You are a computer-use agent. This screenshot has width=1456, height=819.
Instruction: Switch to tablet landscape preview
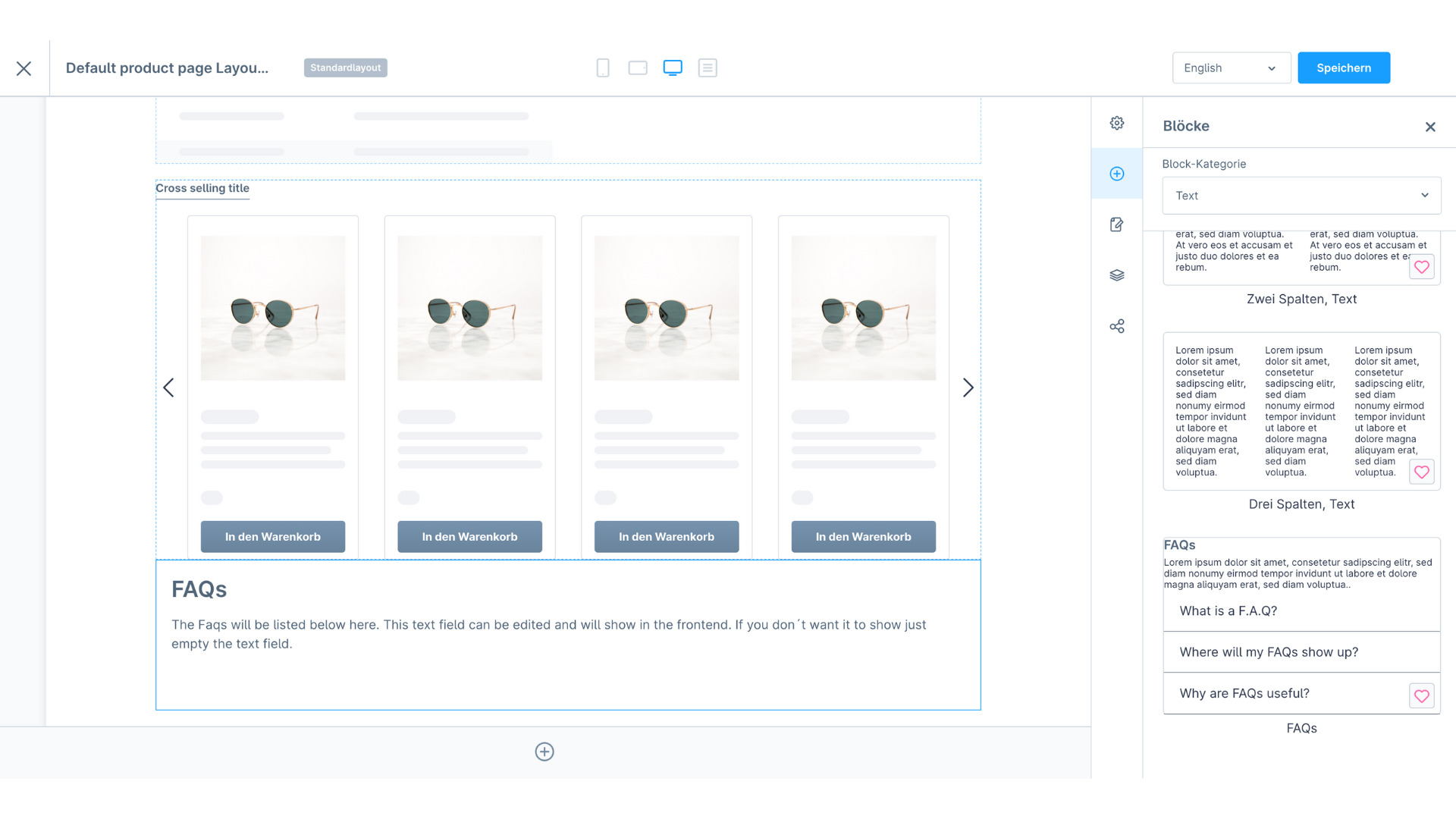[x=638, y=68]
